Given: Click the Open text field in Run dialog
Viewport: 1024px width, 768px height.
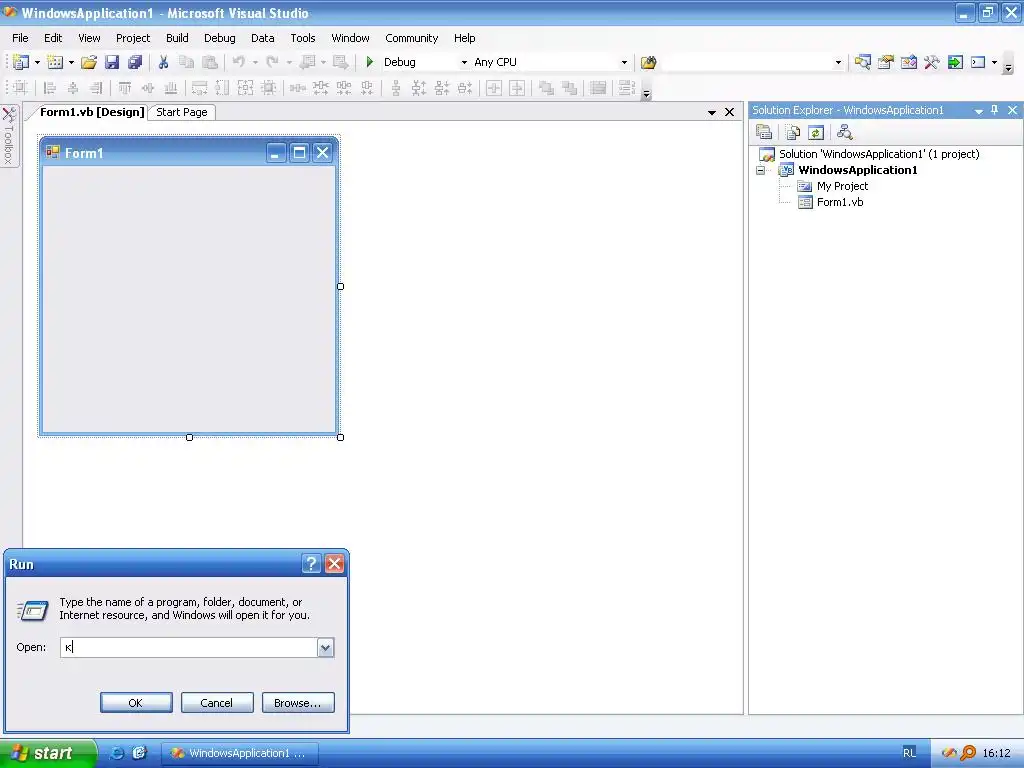Looking at the screenshot, I should (189, 647).
